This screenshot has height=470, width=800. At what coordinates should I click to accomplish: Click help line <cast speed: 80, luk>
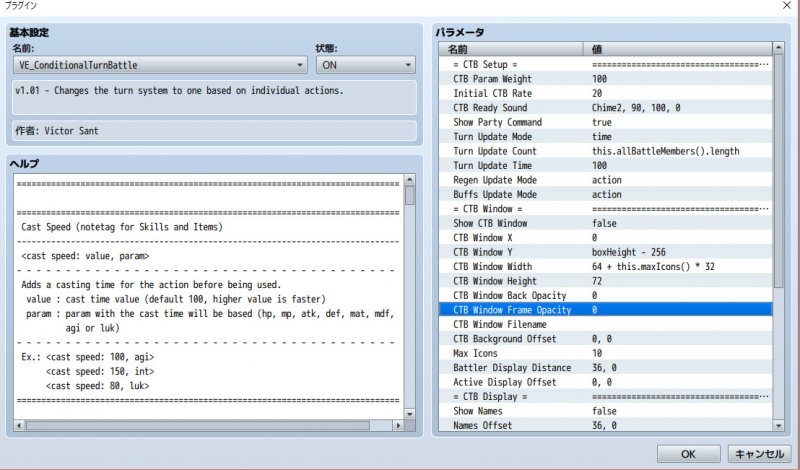tap(97, 386)
